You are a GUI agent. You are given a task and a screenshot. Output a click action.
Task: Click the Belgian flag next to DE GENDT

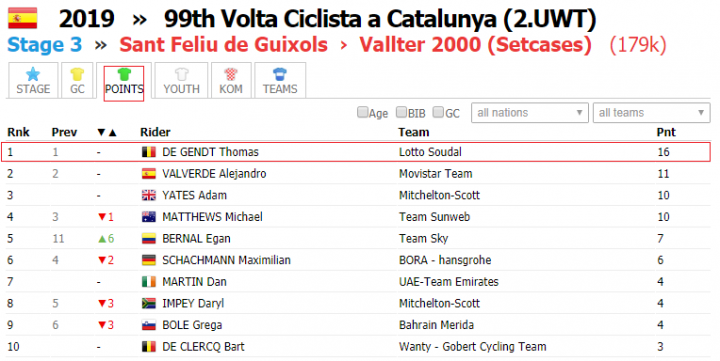pyautogui.click(x=149, y=152)
